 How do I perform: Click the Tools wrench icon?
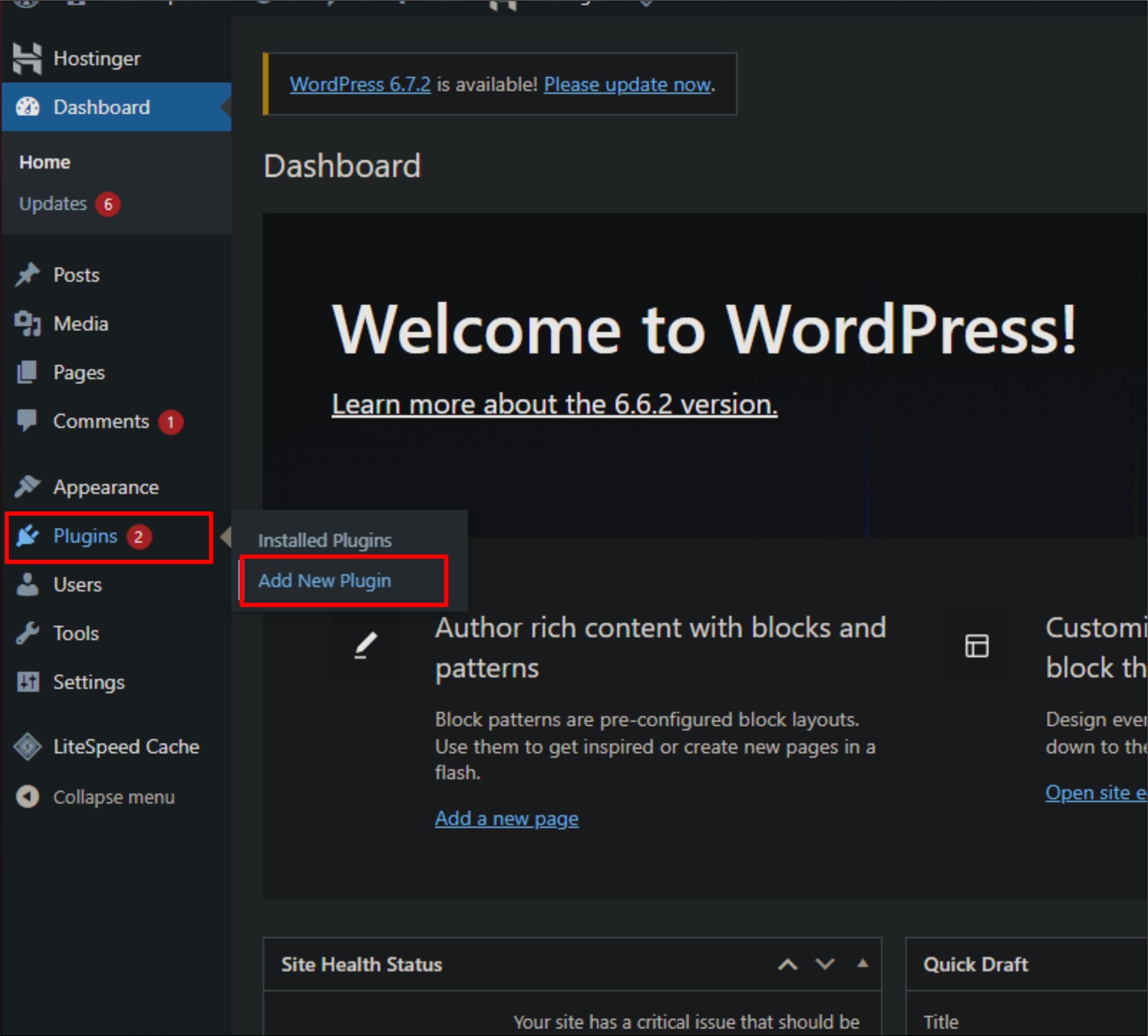pos(27,633)
